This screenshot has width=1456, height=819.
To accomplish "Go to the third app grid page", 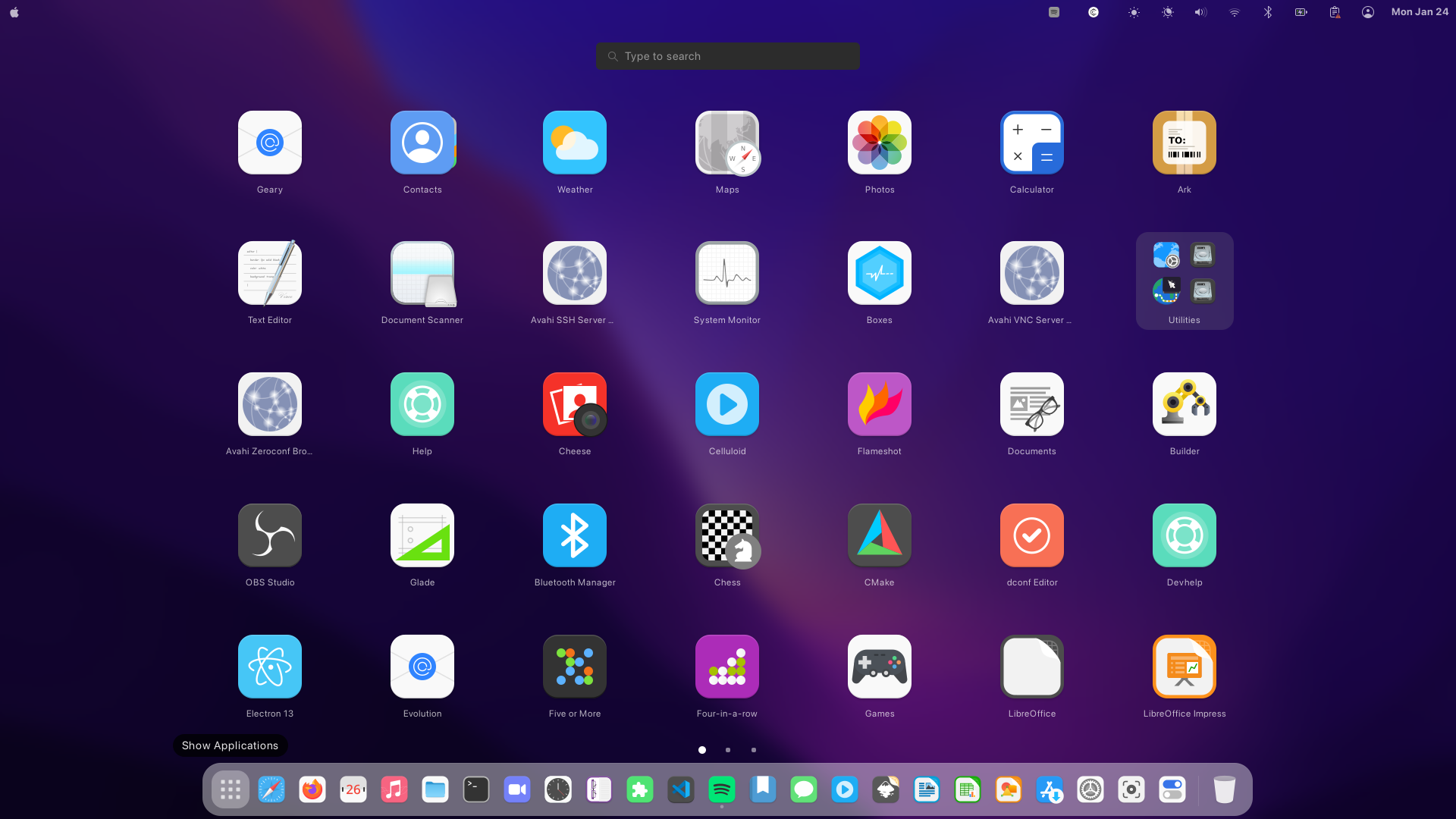I will tap(754, 750).
